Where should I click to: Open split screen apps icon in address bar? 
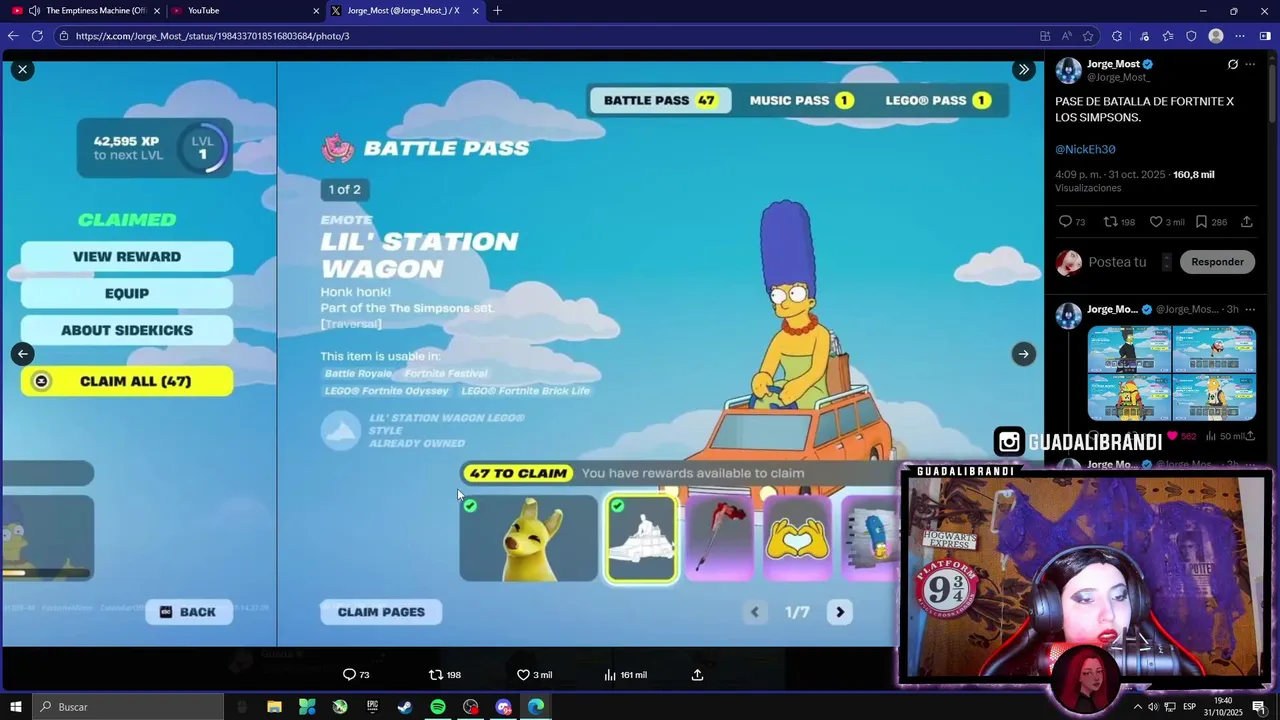pyautogui.click(x=1045, y=36)
